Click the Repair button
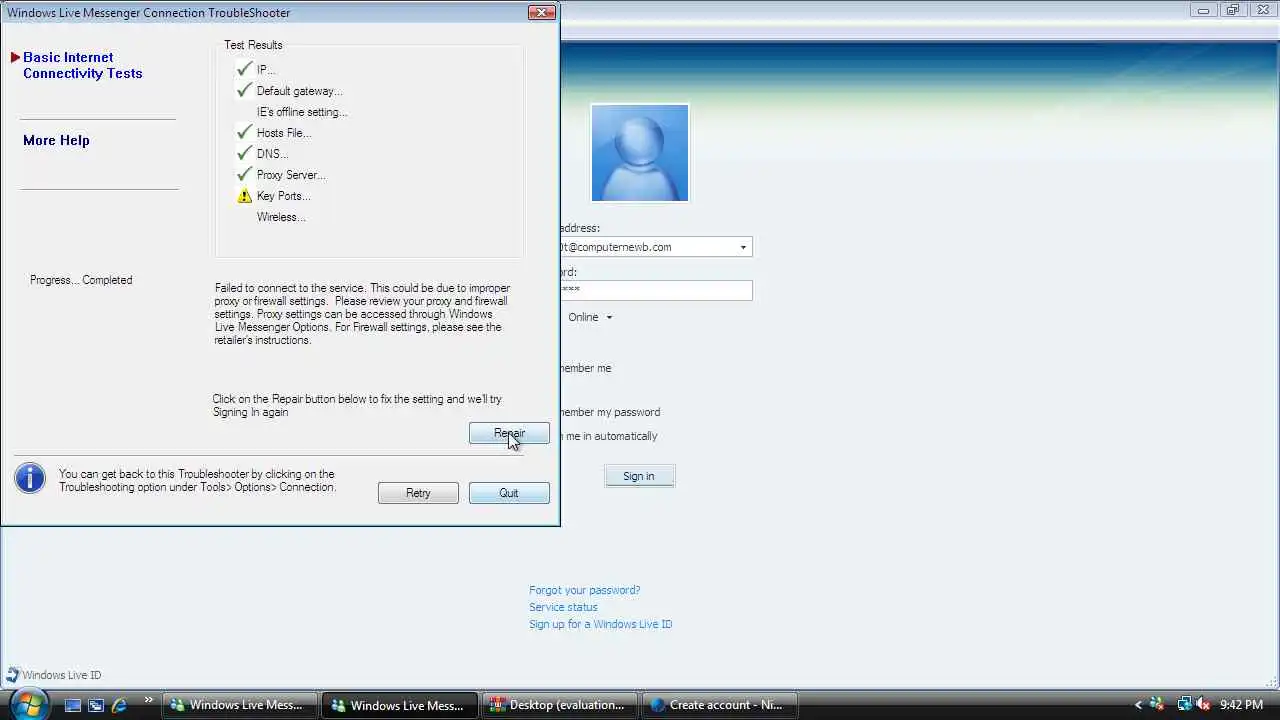1280x720 pixels. pos(509,433)
